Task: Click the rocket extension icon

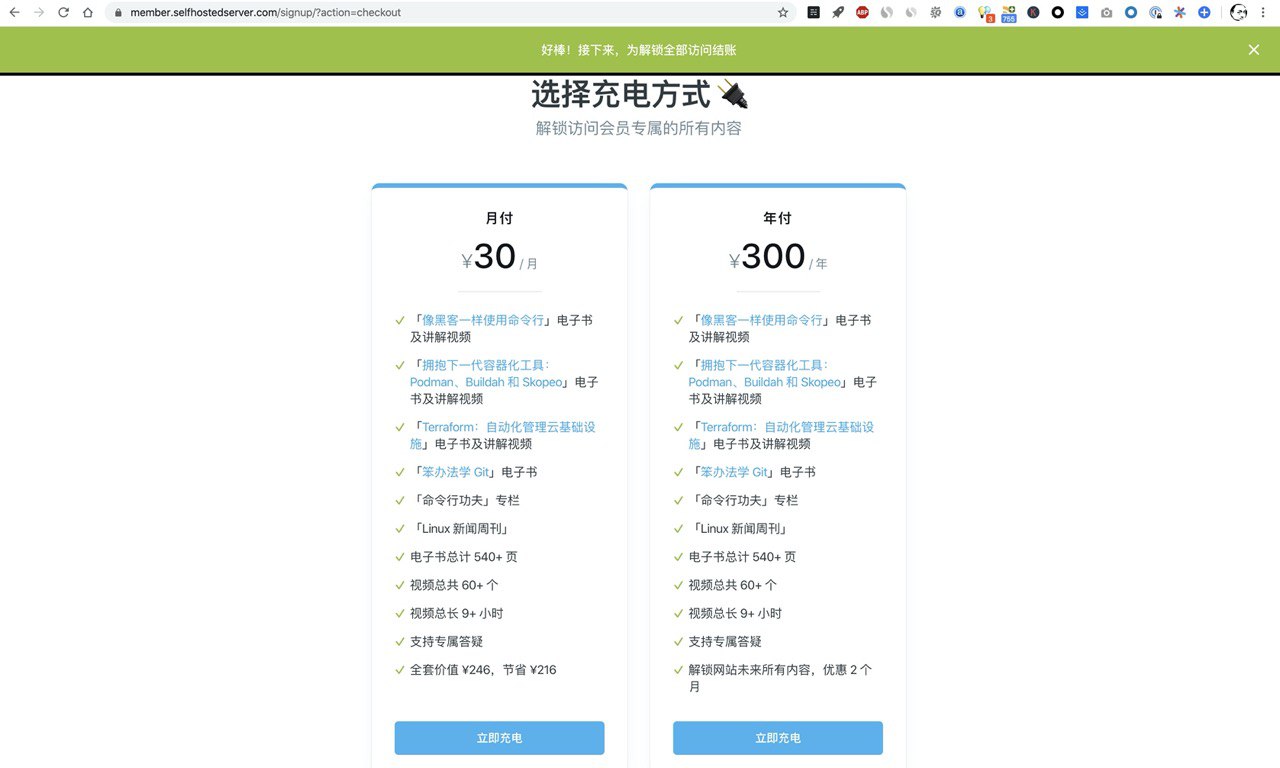Action: point(838,13)
